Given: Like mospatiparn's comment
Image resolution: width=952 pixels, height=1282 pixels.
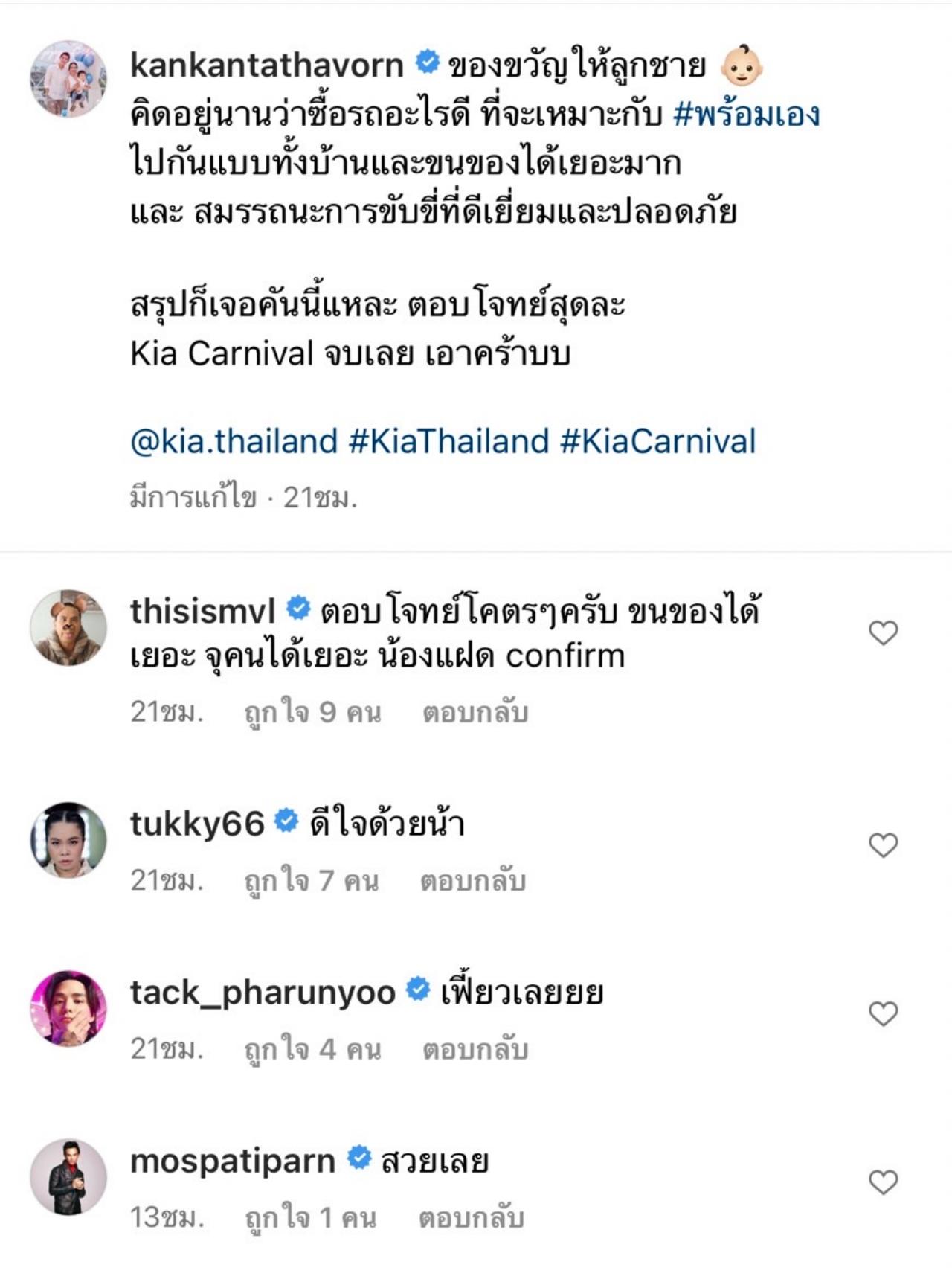Looking at the screenshot, I should click(x=883, y=1182).
